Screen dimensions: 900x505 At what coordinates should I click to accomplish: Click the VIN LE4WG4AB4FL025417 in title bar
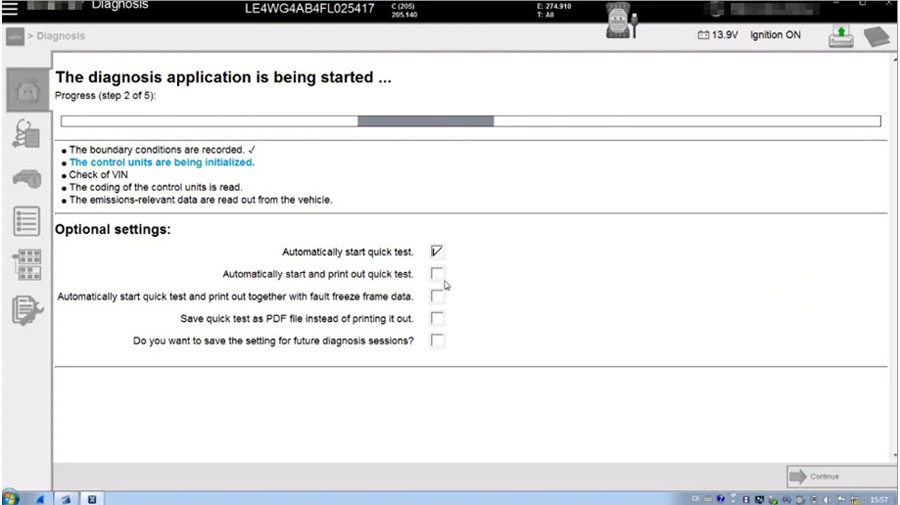pyautogui.click(x=309, y=9)
